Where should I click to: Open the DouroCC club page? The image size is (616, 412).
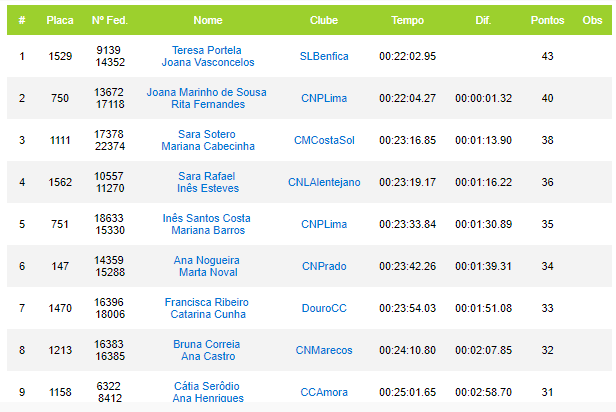pos(324,308)
